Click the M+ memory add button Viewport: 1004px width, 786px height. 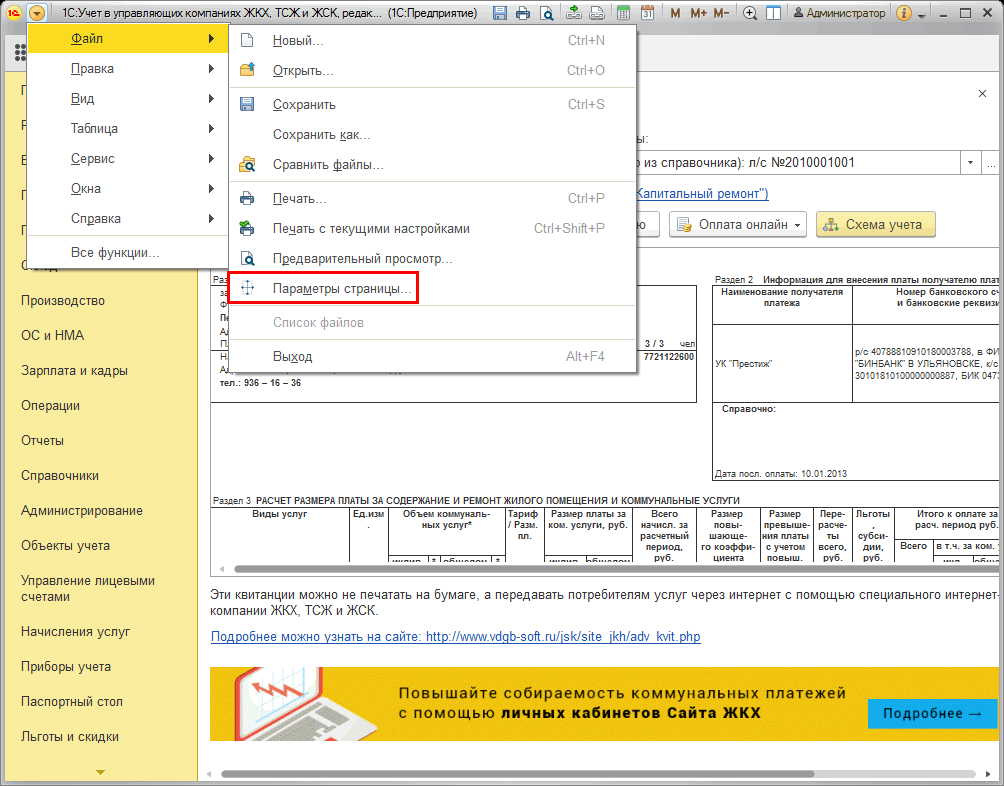click(698, 13)
